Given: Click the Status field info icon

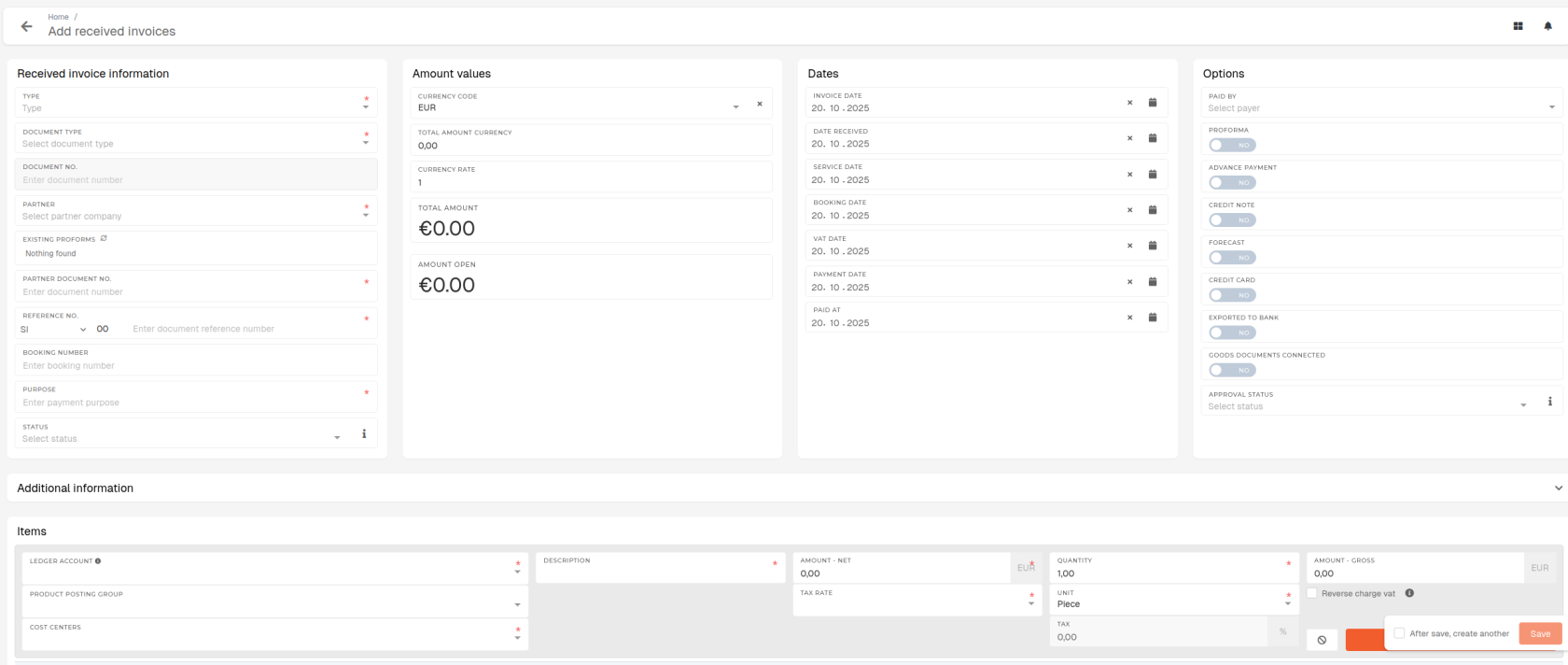Looking at the screenshot, I should tap(364, 433).
